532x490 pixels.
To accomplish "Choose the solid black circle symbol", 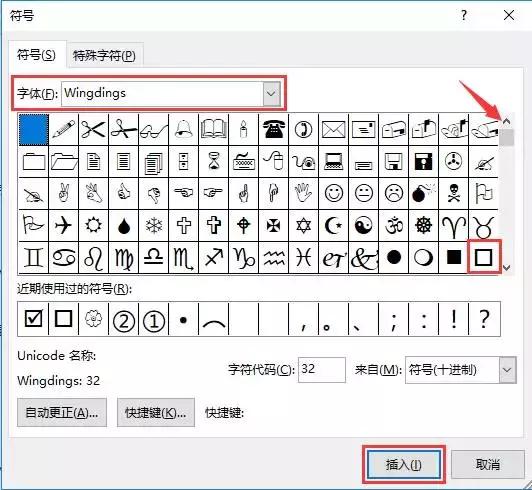I will click(394, 258).
